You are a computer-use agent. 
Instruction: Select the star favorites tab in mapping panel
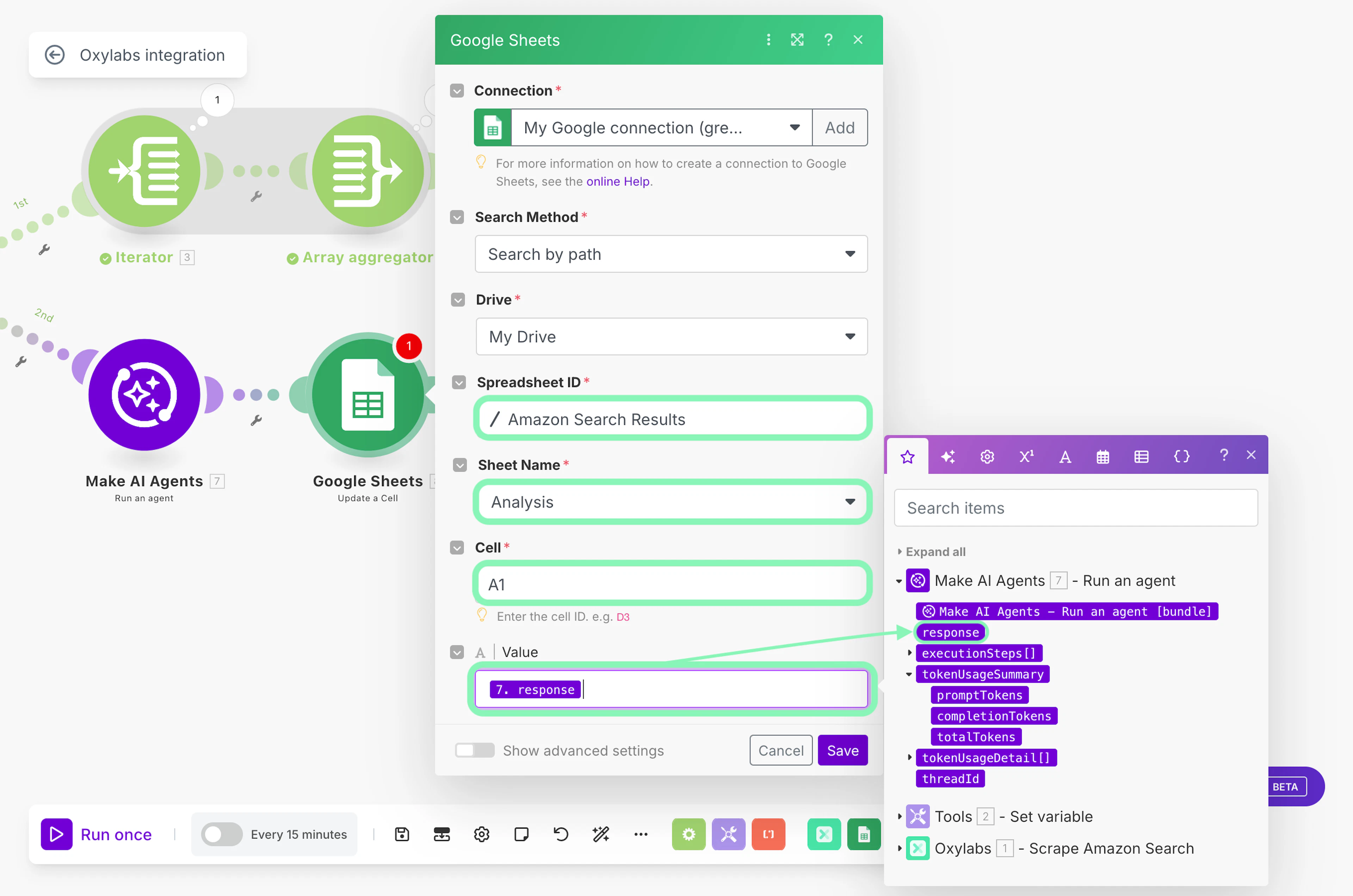(907, 456)
